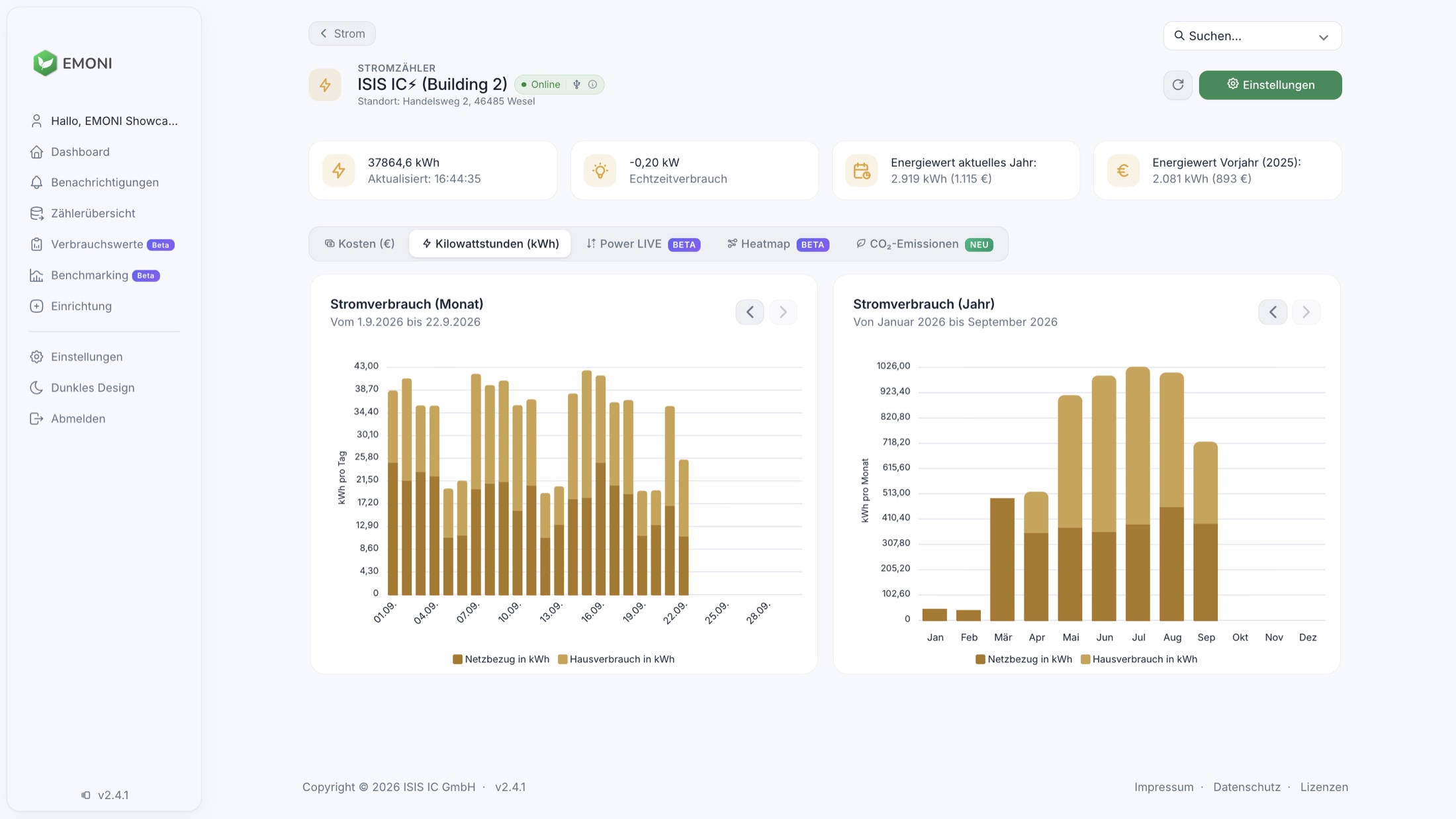
Task: Open Power LIVE tab
Action: (x=643, y=244)
